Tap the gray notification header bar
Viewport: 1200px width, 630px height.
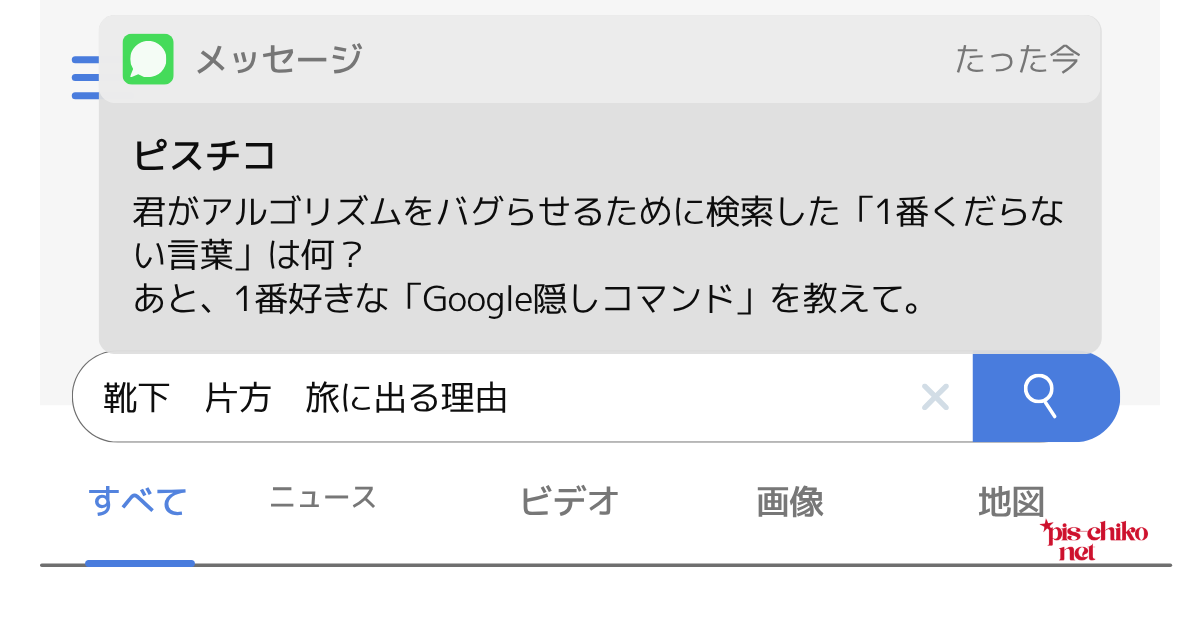tap(600, 60)
